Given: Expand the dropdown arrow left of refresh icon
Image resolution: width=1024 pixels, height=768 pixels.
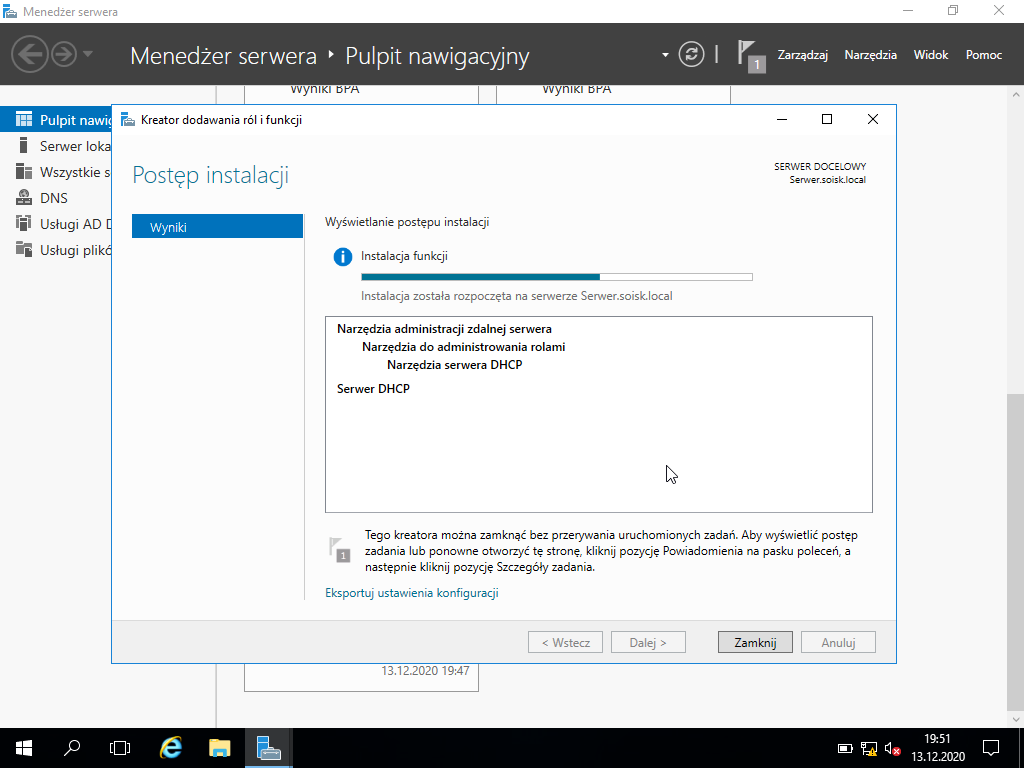Looking at the screenshot, I should [x=665, y=55].
